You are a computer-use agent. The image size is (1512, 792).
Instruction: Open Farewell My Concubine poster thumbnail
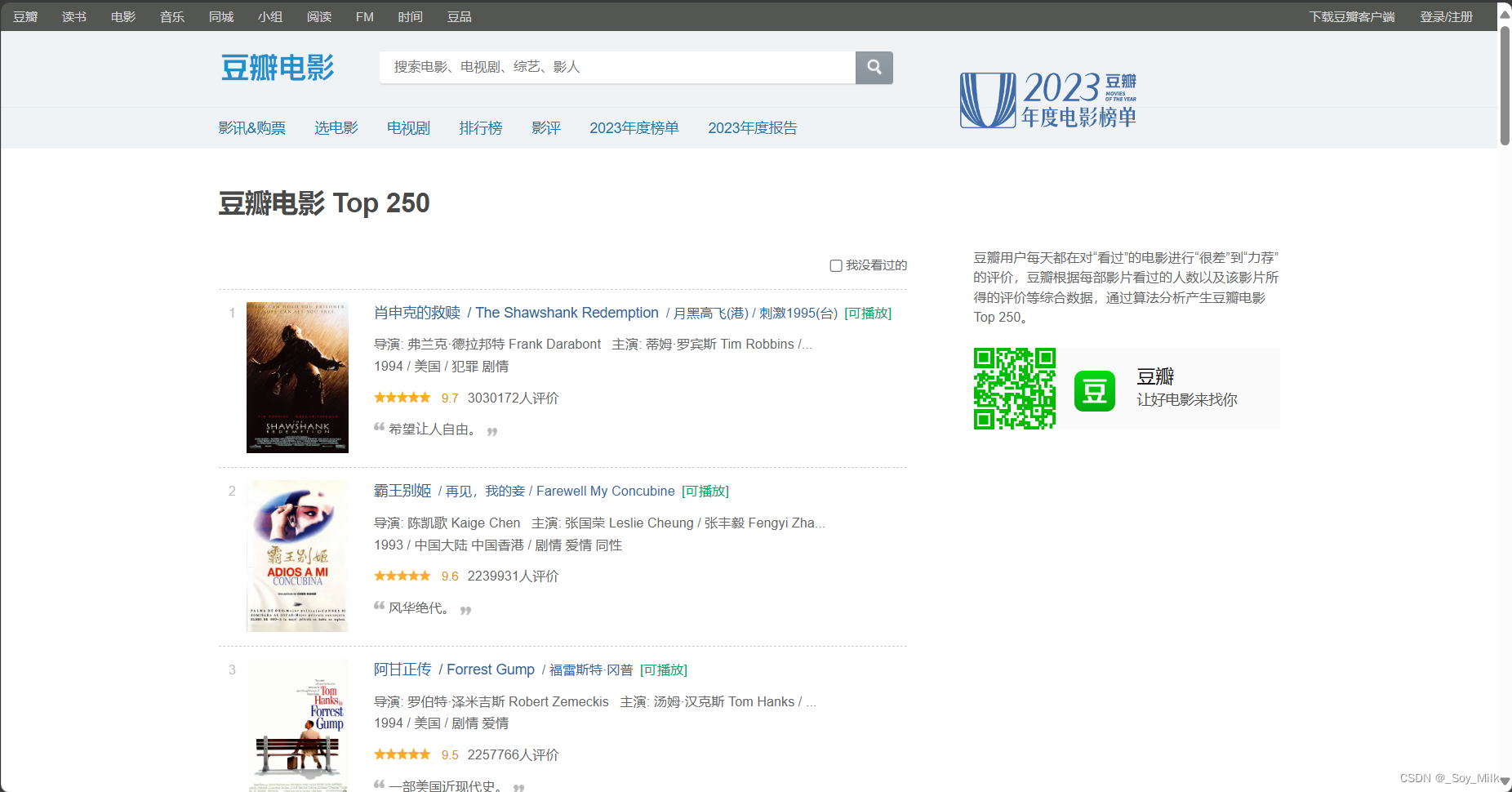click(x=297, y=556)
